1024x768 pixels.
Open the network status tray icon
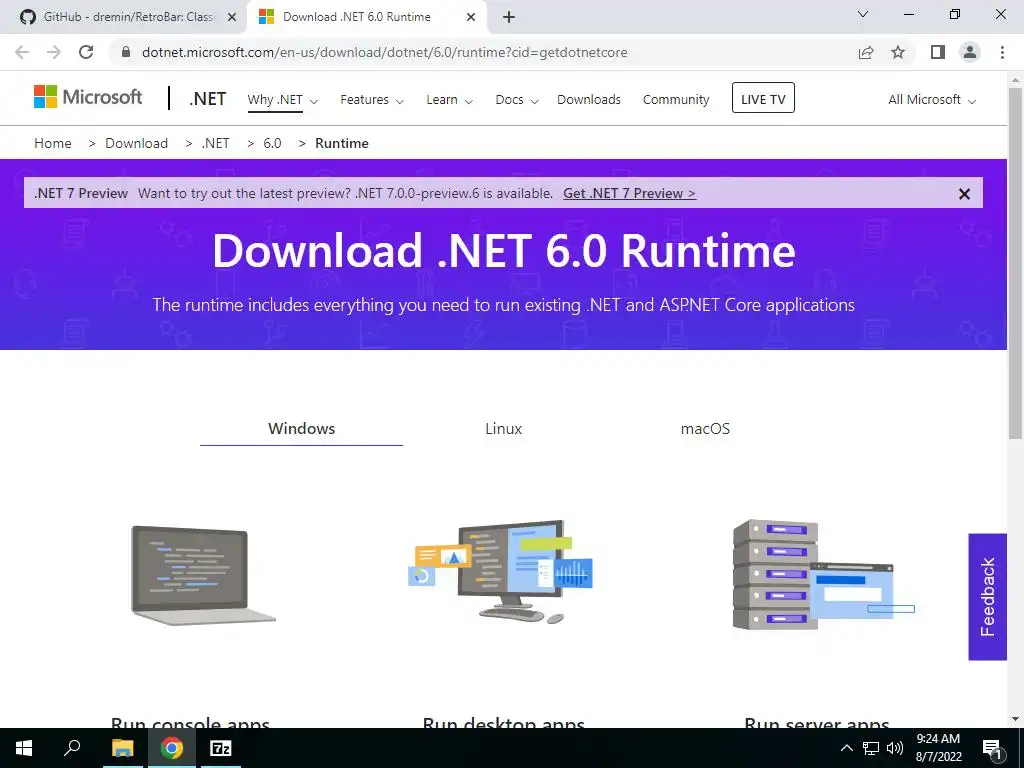click(x=871, y=748)
